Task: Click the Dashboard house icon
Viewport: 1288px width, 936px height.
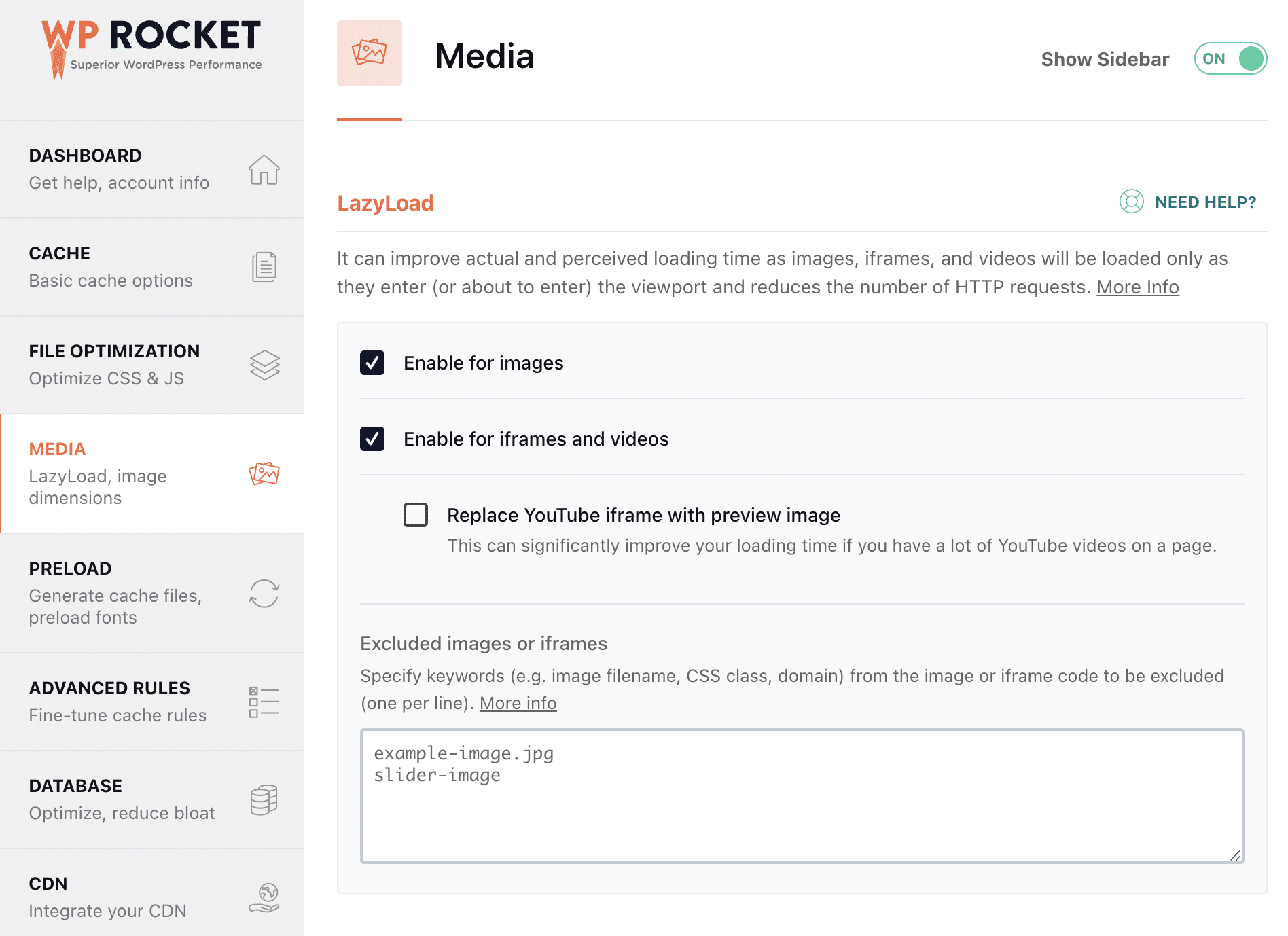Action: tap(264, 170)
